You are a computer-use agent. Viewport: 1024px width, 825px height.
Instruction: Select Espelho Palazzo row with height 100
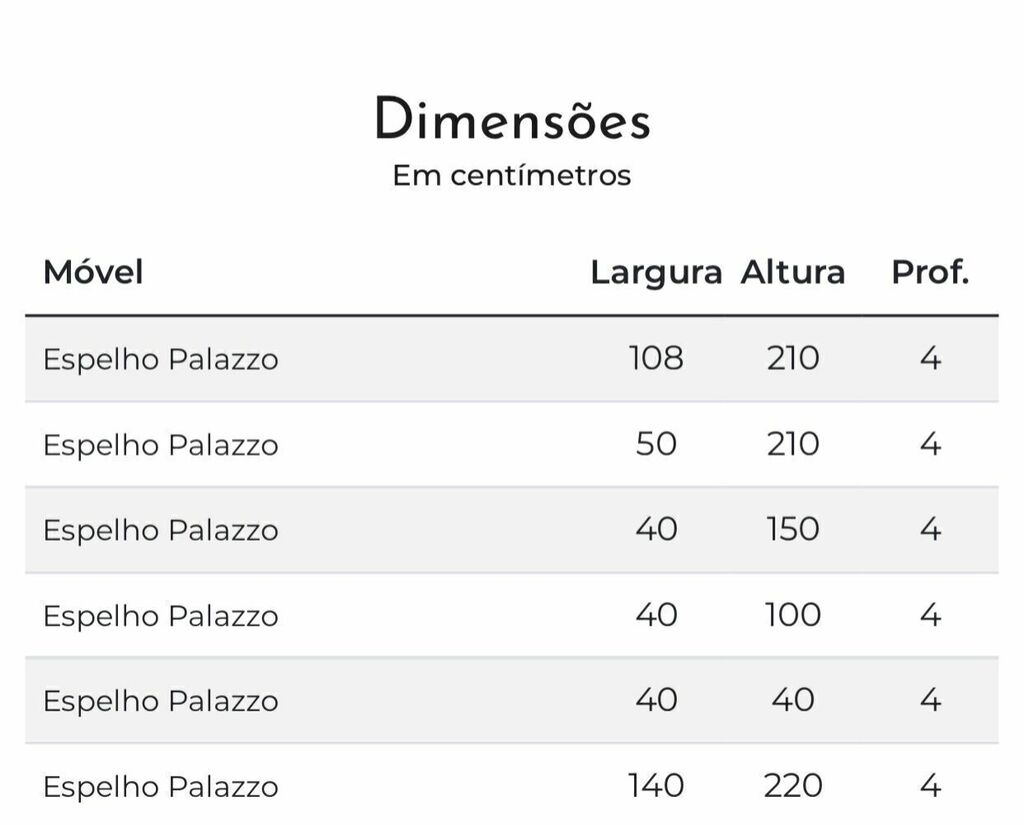point(512,615)
